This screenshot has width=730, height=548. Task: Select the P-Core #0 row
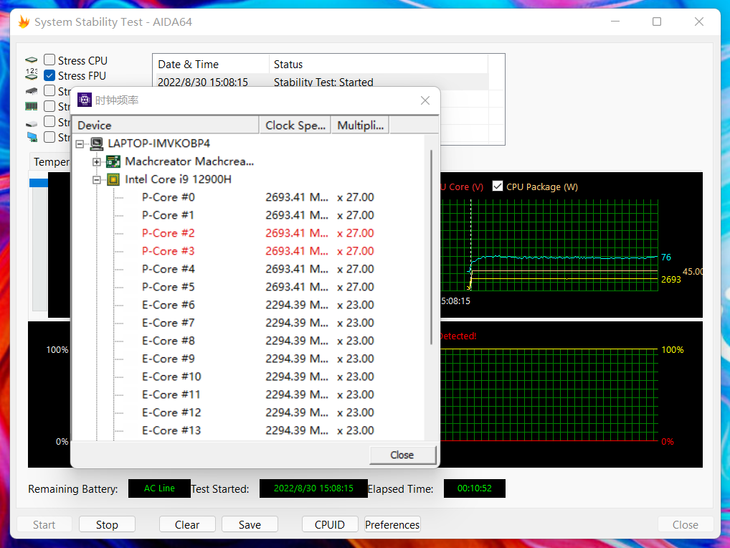(x=249, y=197)
